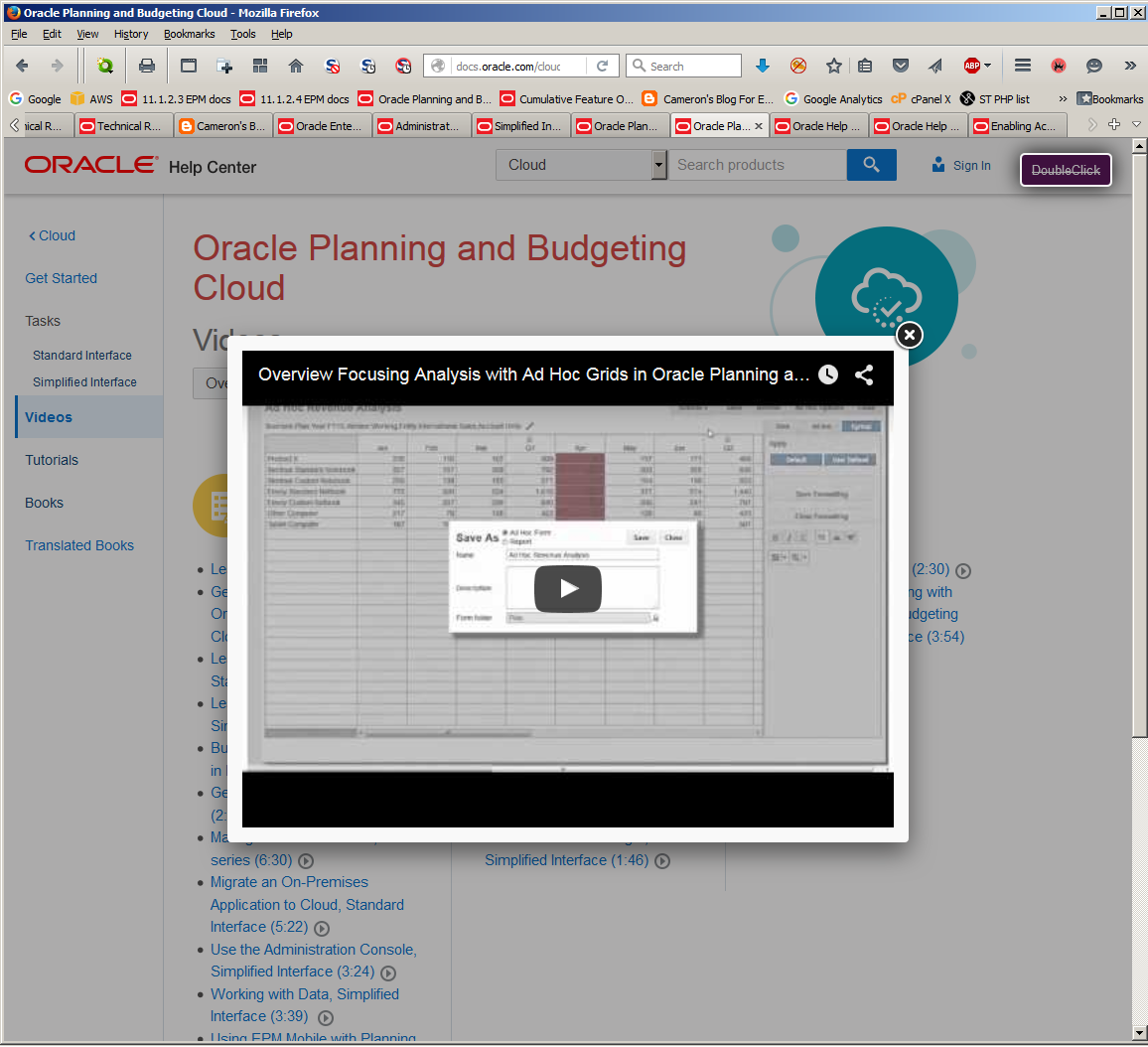Open new tab with plus icon
Image resolution: width=1148 pixels, height=1047 pixels.
coord(1113,125)
